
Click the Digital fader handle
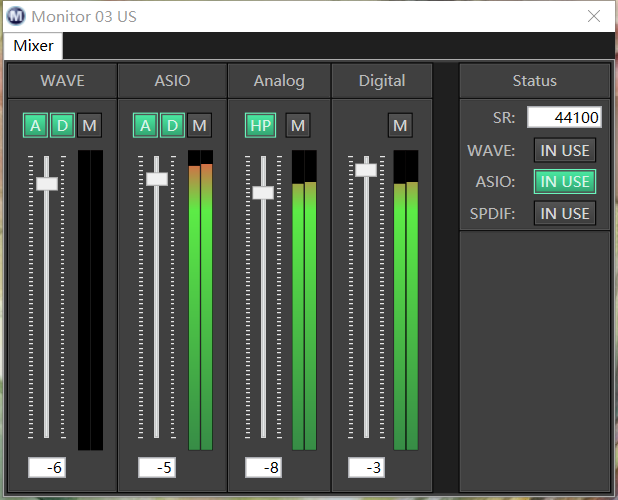366,169
